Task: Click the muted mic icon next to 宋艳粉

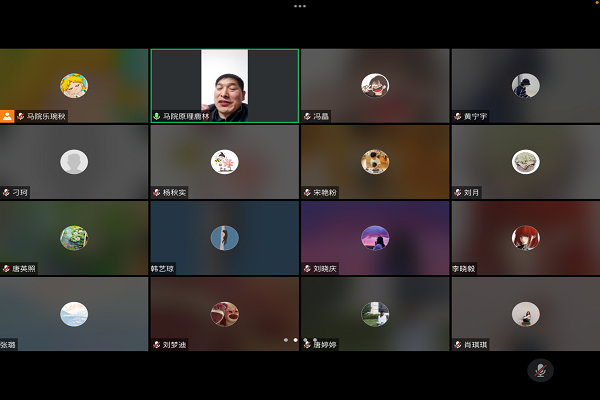Action: click(x=307, y=192)
